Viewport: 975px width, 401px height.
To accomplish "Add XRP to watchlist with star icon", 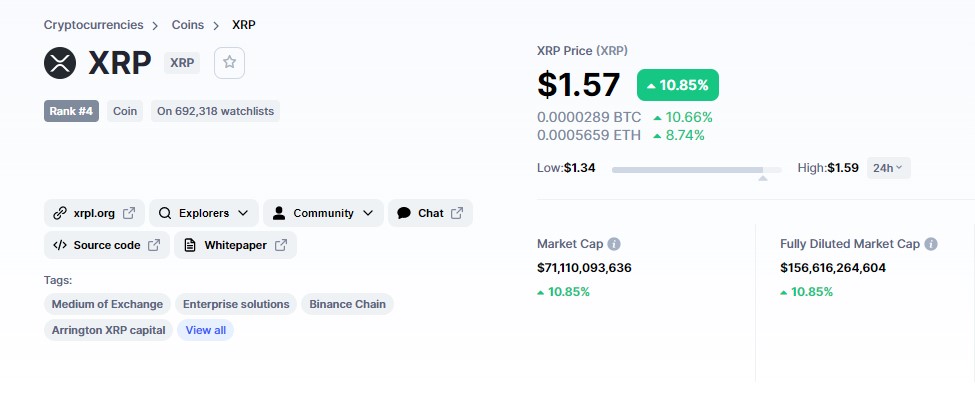I will 229,62.
